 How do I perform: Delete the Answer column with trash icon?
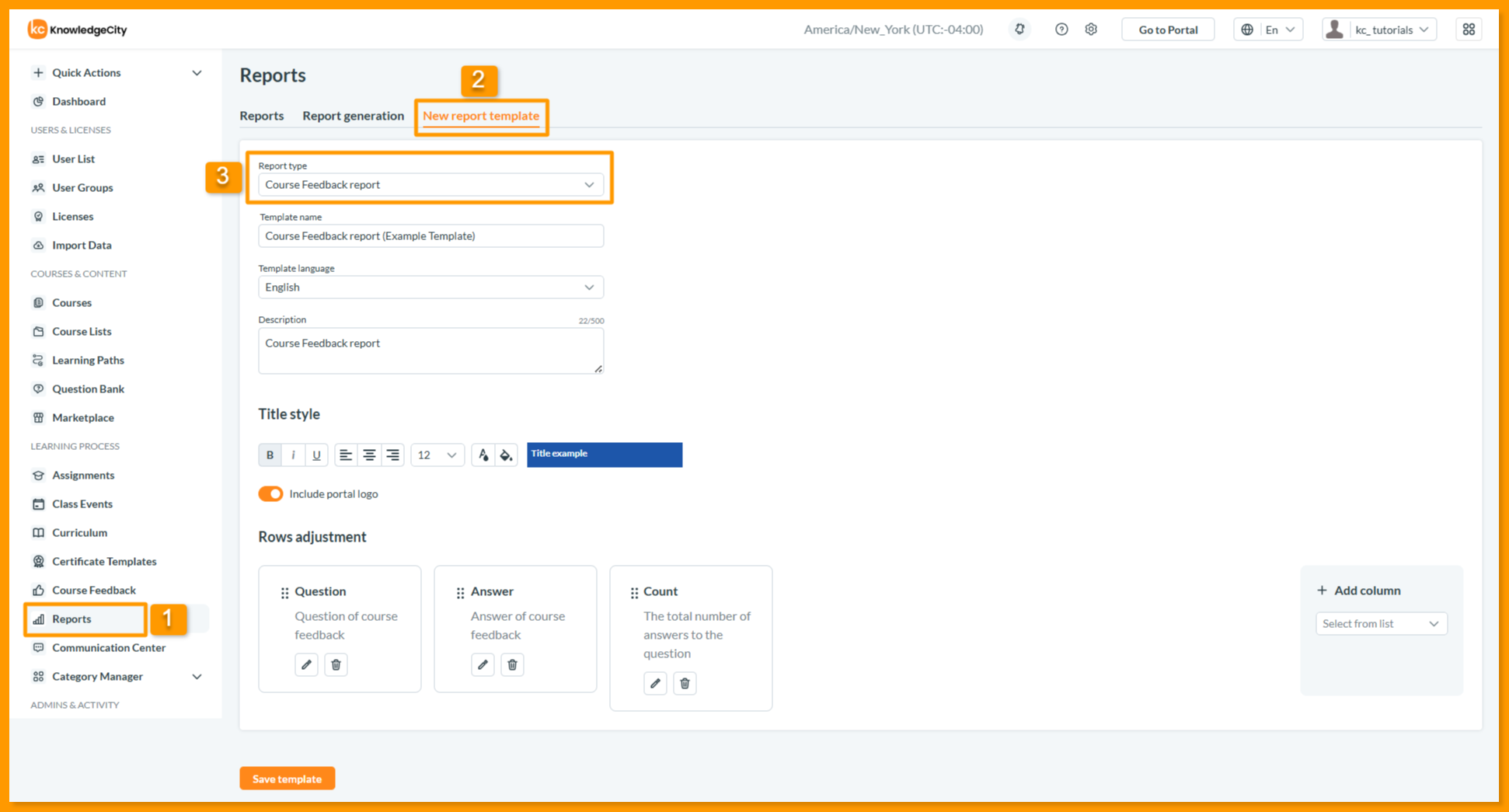pos(512,664)
